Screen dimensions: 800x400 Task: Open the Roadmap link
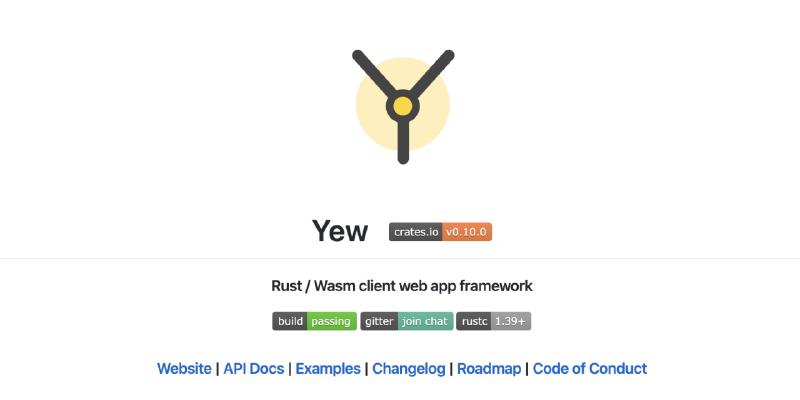[489, 369]
